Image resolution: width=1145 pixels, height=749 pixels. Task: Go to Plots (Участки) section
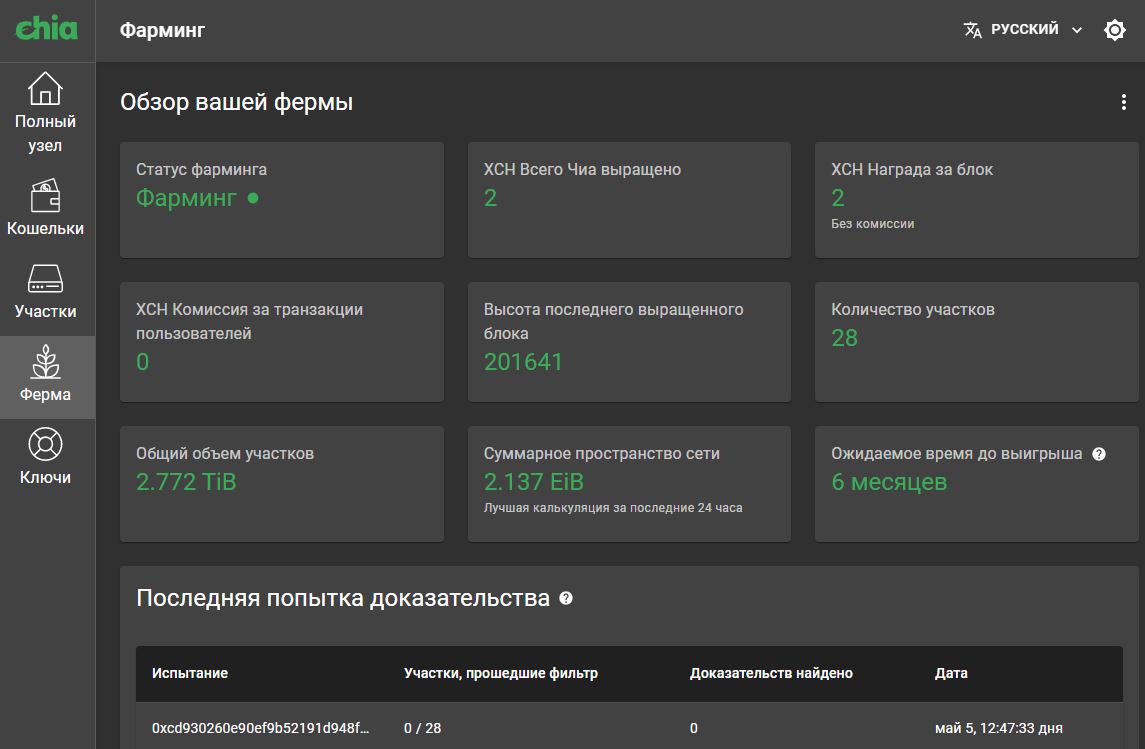[x=45, y=291]
